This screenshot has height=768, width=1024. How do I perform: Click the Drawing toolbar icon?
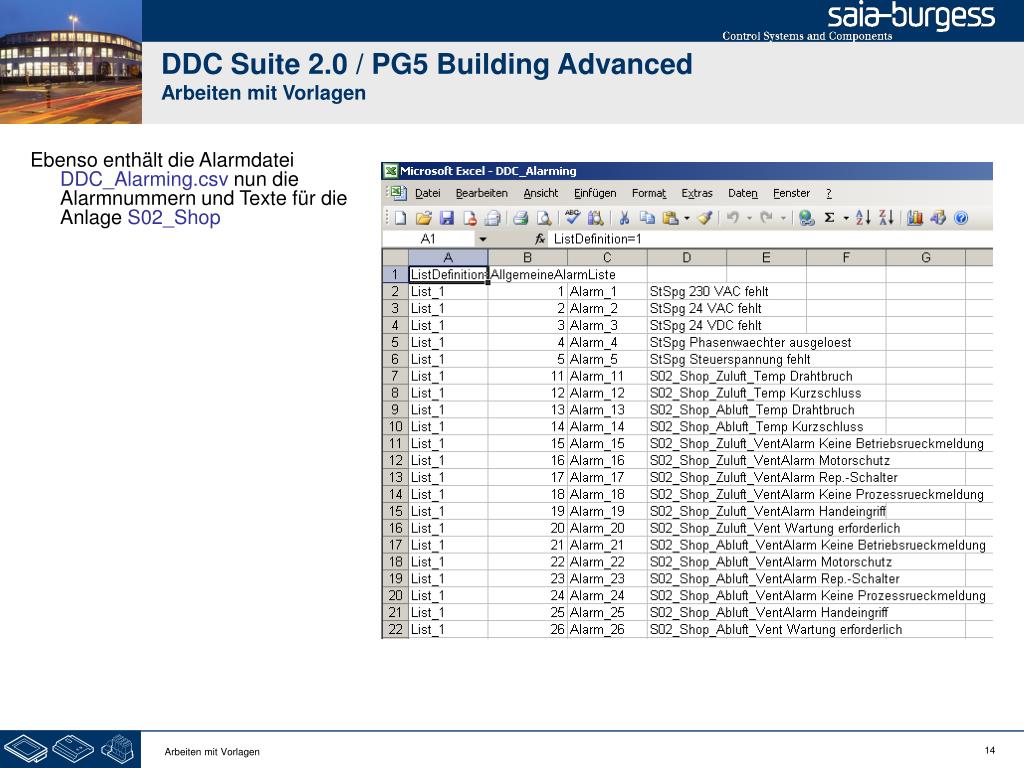click(x=938, y=218)
